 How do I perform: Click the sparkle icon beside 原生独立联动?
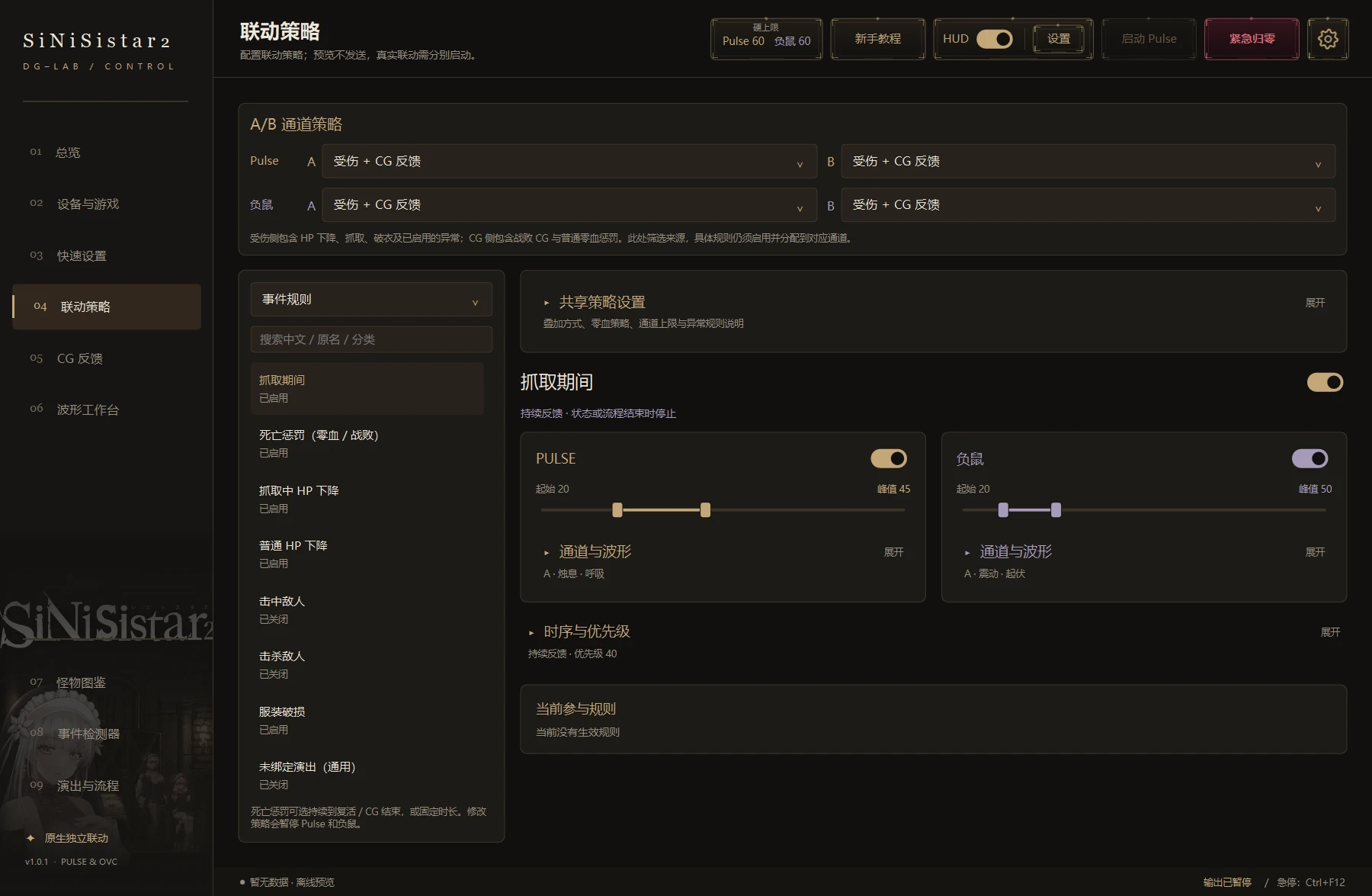[x=30, y=838]
